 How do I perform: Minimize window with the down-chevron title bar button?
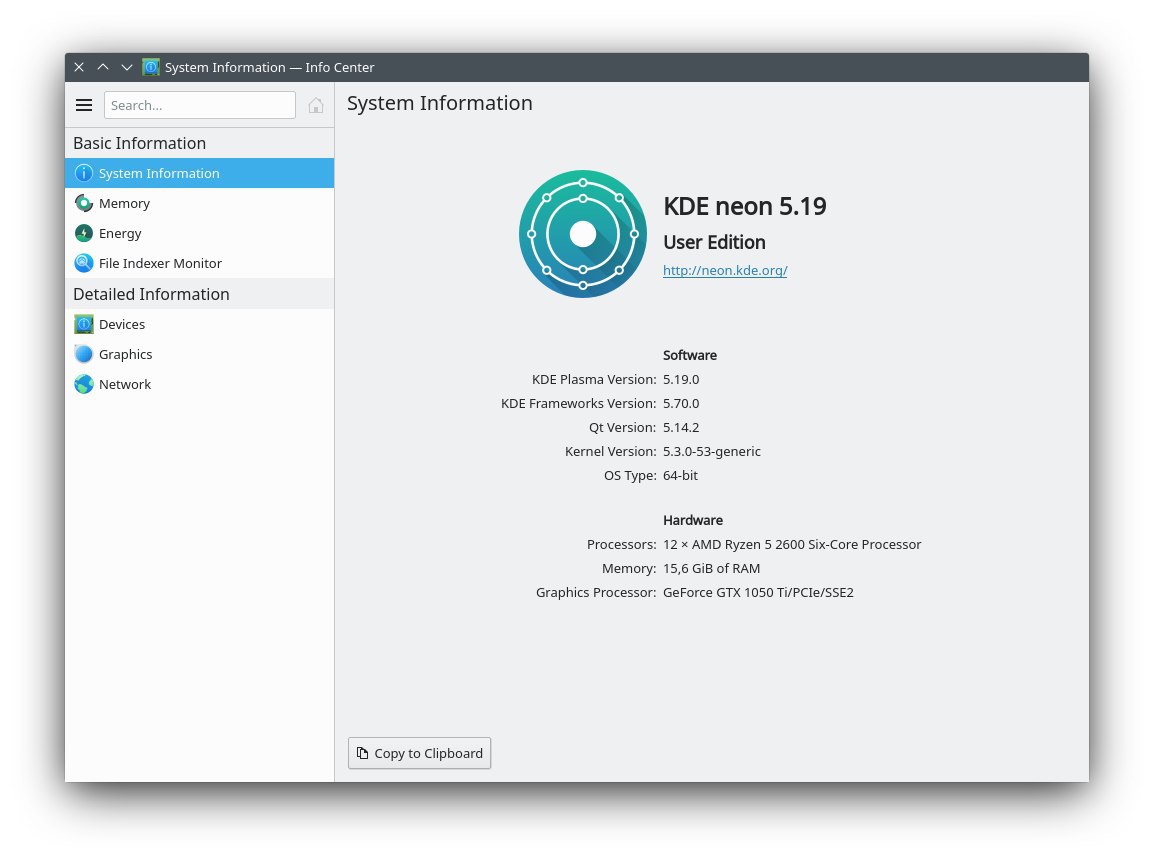point(127,67)
